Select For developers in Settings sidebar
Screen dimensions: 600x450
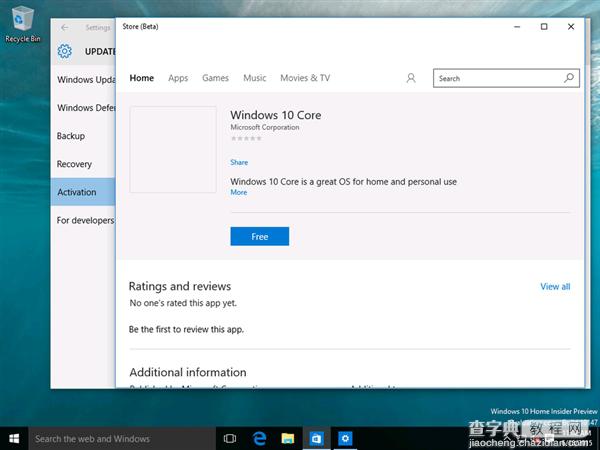83,220
